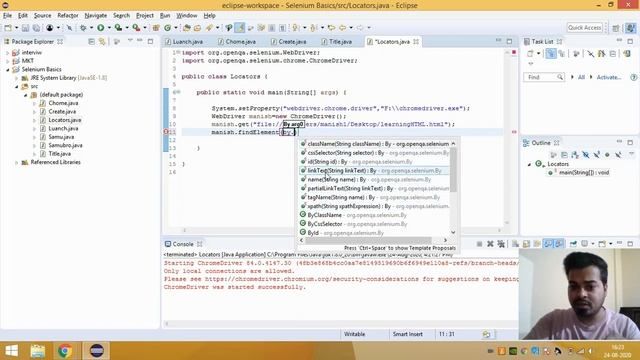Click the Open Perspective icon near Quick Access
640x360 pixels.
click(616, 28)
